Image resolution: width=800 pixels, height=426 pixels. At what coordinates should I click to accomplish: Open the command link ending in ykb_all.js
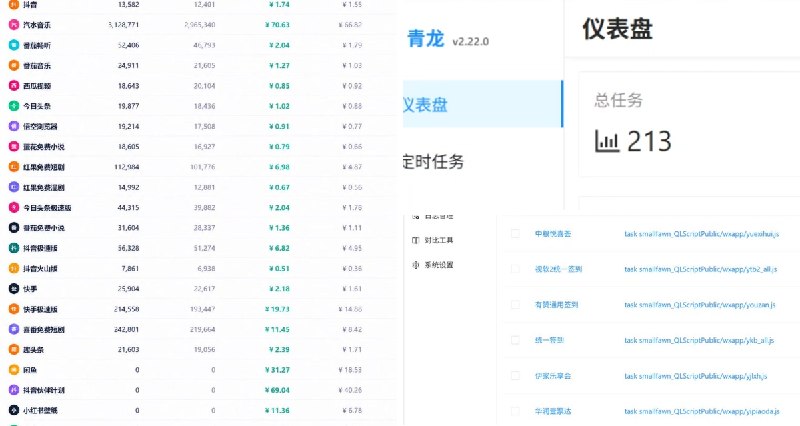pos(699,340)
